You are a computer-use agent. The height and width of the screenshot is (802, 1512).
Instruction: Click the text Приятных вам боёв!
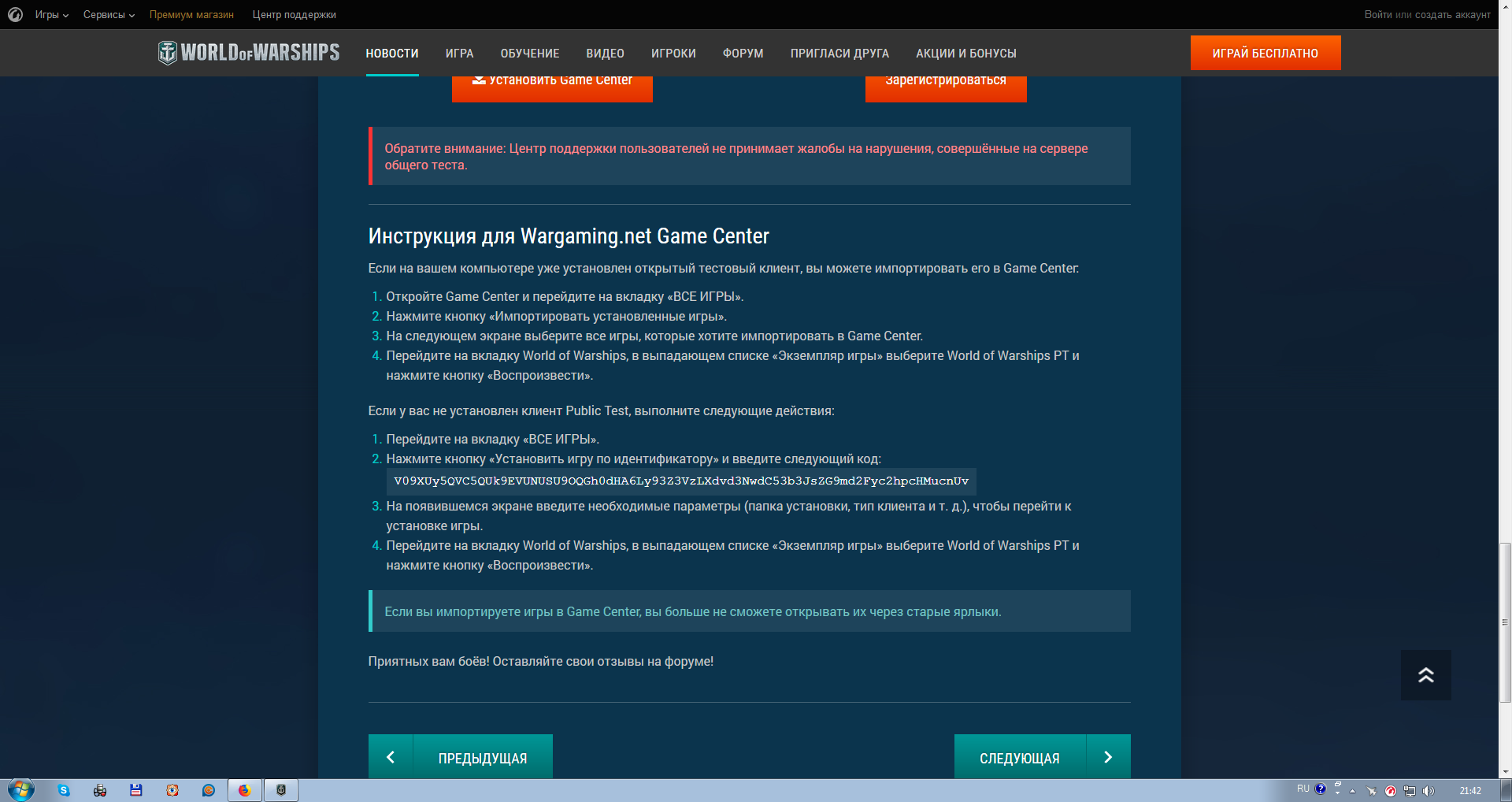(x=429, y=661)
